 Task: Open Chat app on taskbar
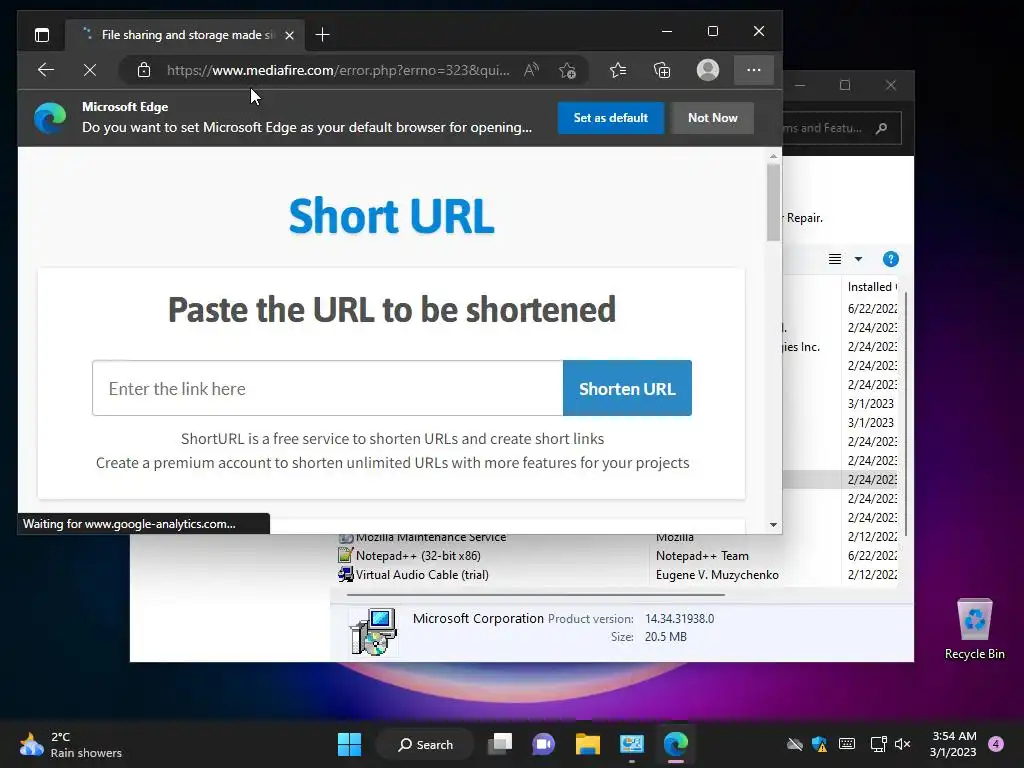tap(543, 744)
